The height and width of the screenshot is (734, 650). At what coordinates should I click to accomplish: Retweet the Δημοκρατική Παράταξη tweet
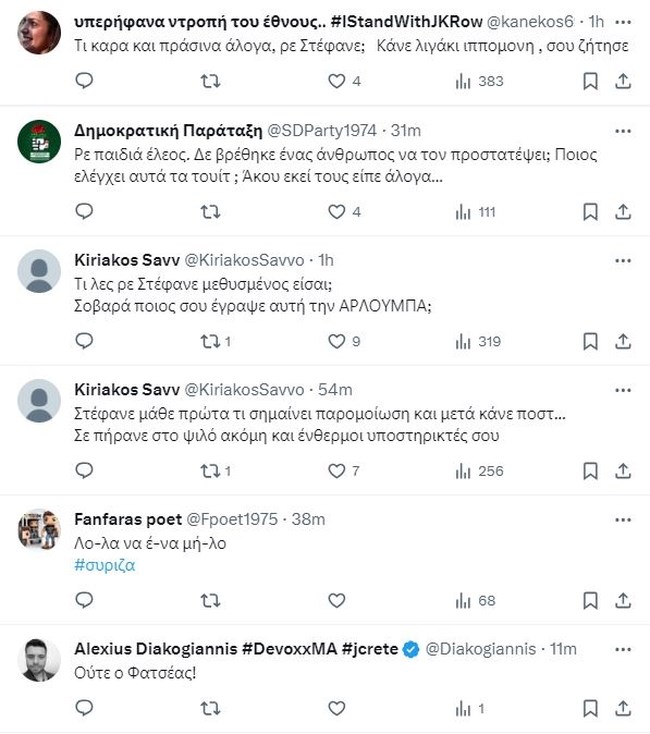coord(210,211)
